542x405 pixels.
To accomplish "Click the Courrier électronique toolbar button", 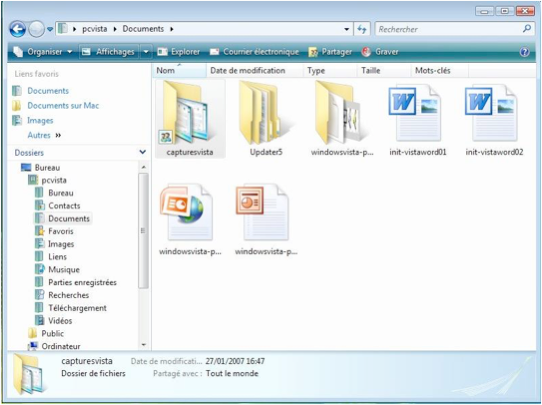I will tap(254, 52).
